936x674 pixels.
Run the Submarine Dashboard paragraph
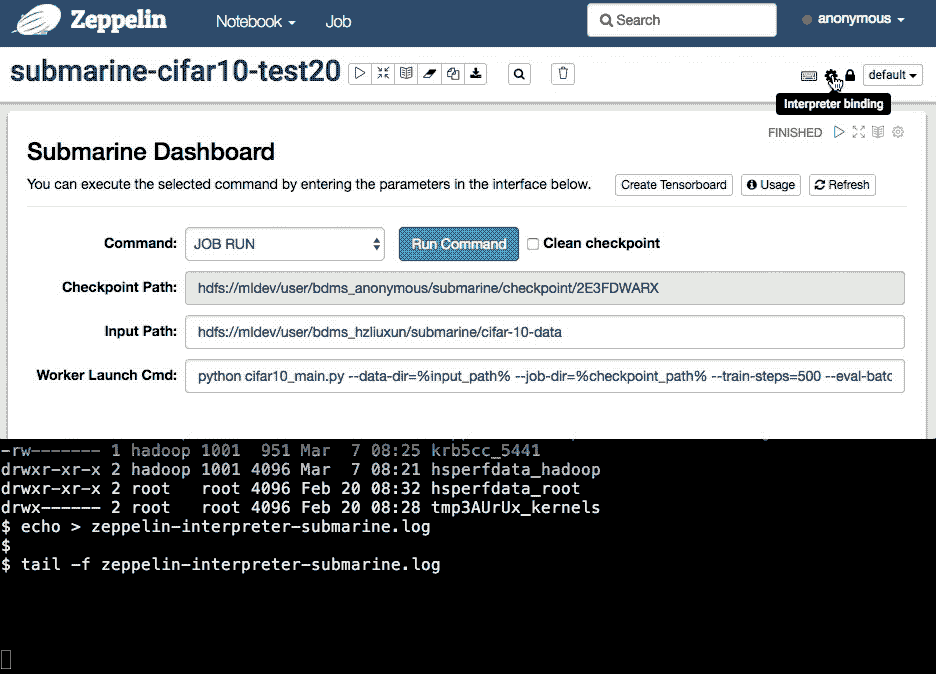(x=839, y=132)
